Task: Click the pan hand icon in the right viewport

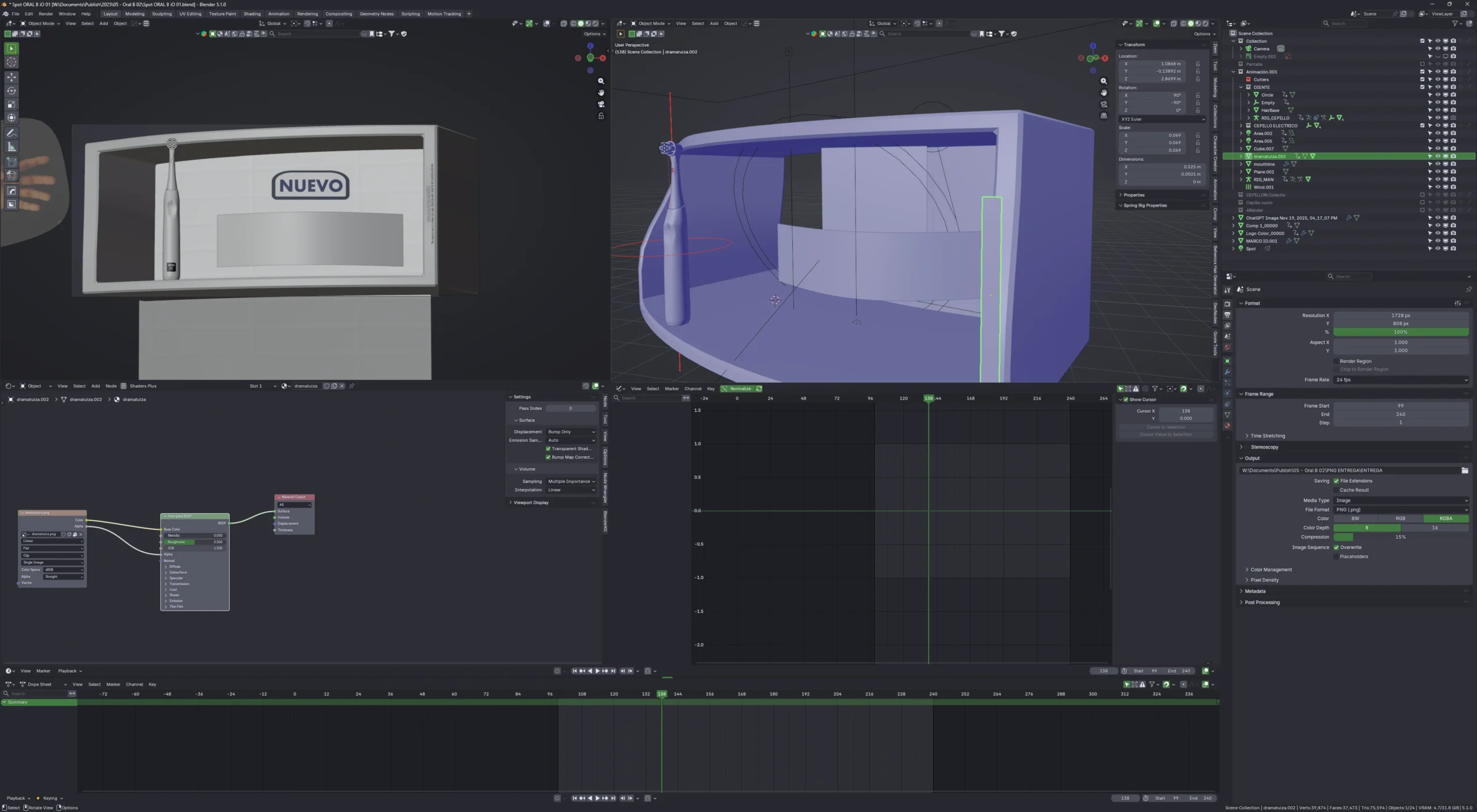Action: pyautogui.click(x=1104, y=93)
